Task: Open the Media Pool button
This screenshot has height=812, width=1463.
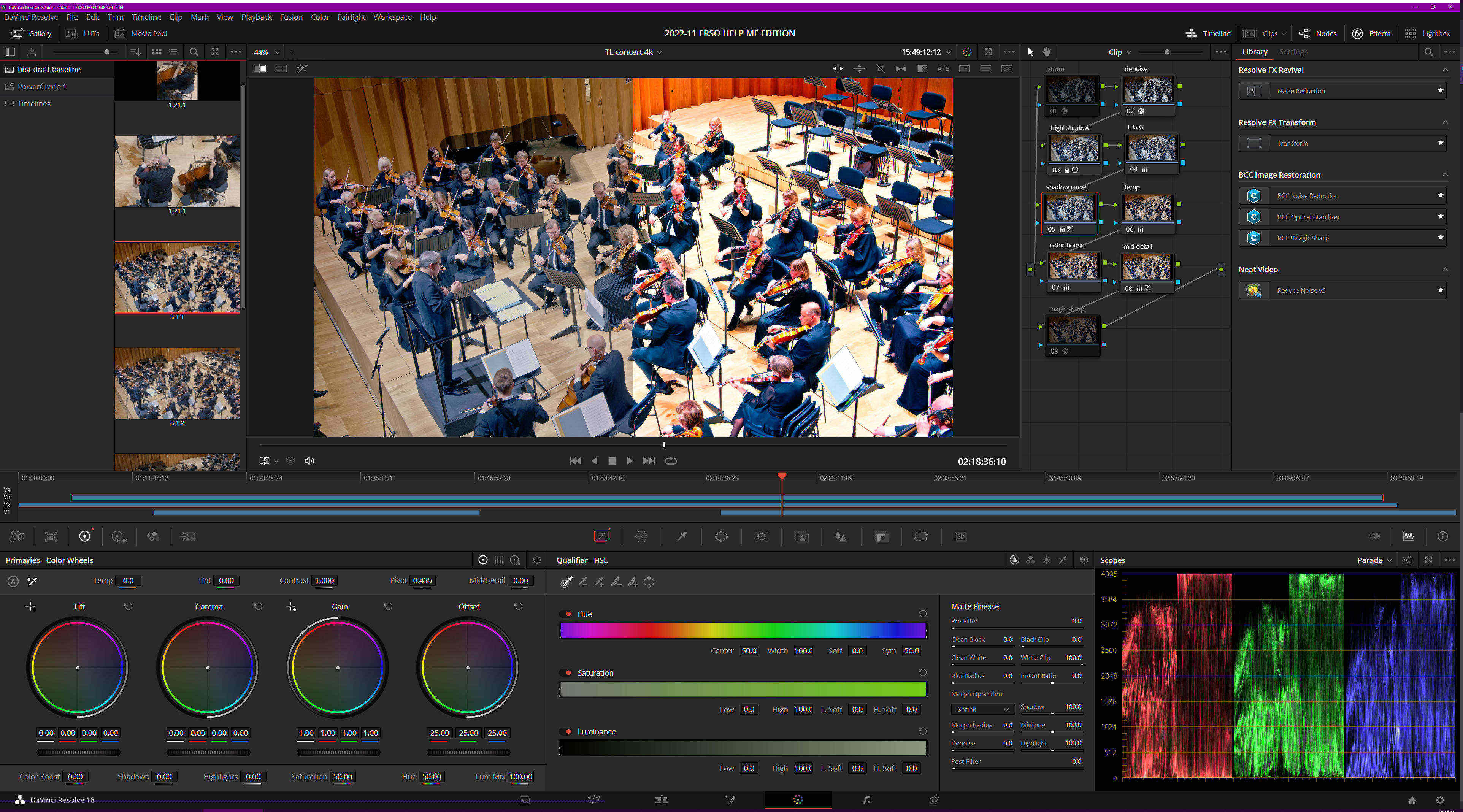Action: coord(141,33)
